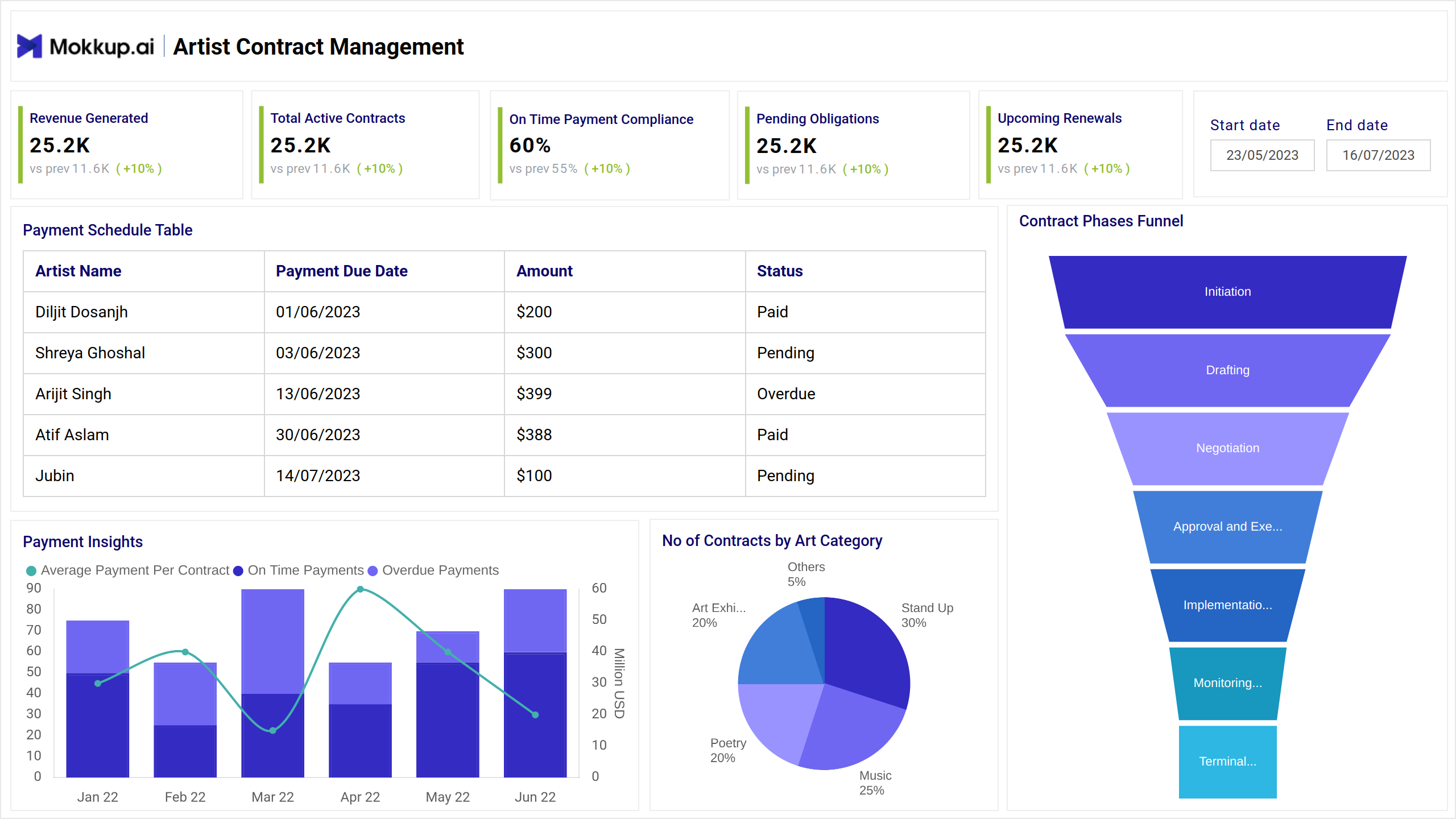This screenshot has width=1456, height=819.
Task: Click the $399 amount cell
Action: 625,394
